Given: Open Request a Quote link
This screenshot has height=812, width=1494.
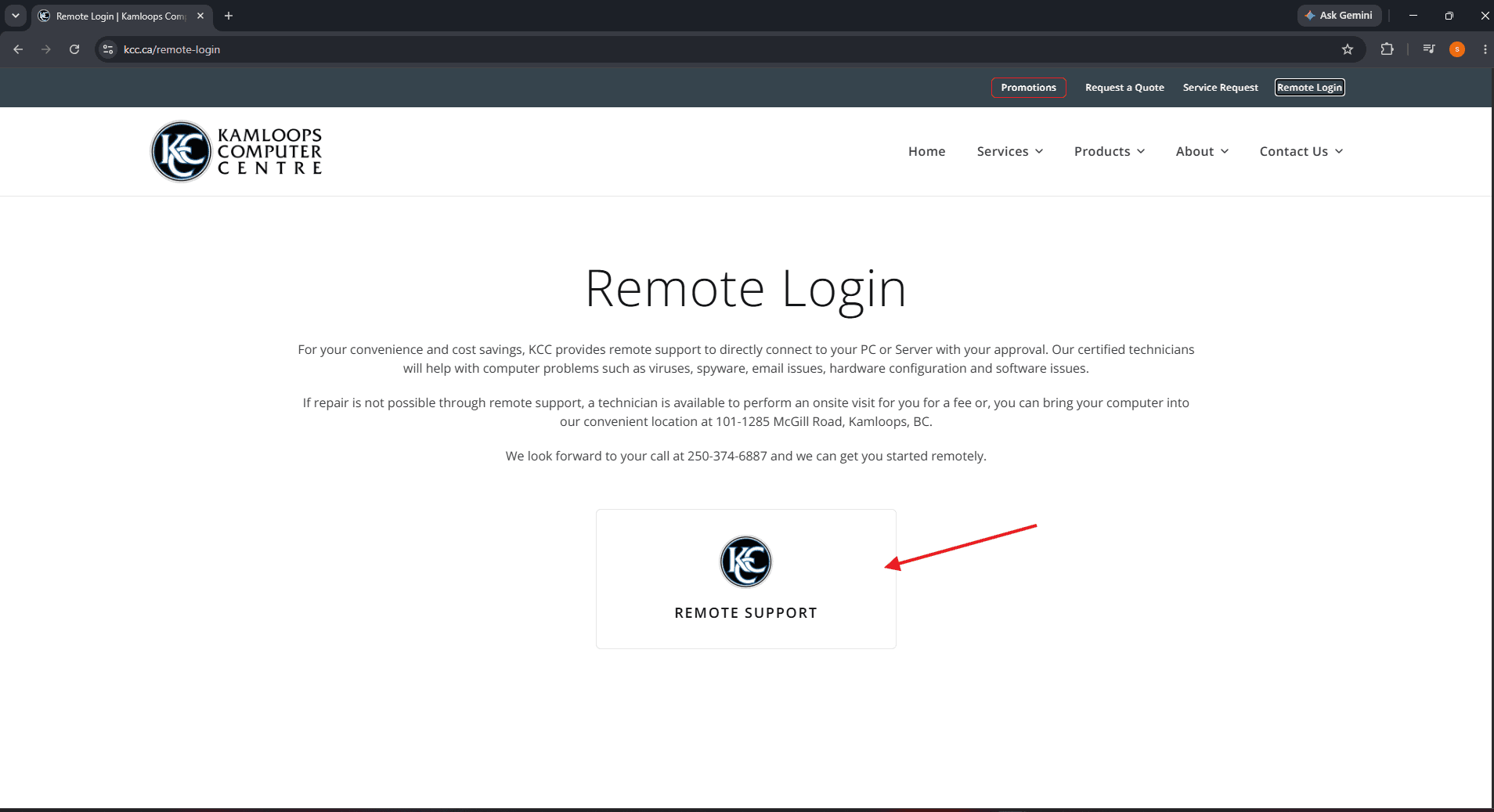Looking at the screenshot, I should point(1124,88).
